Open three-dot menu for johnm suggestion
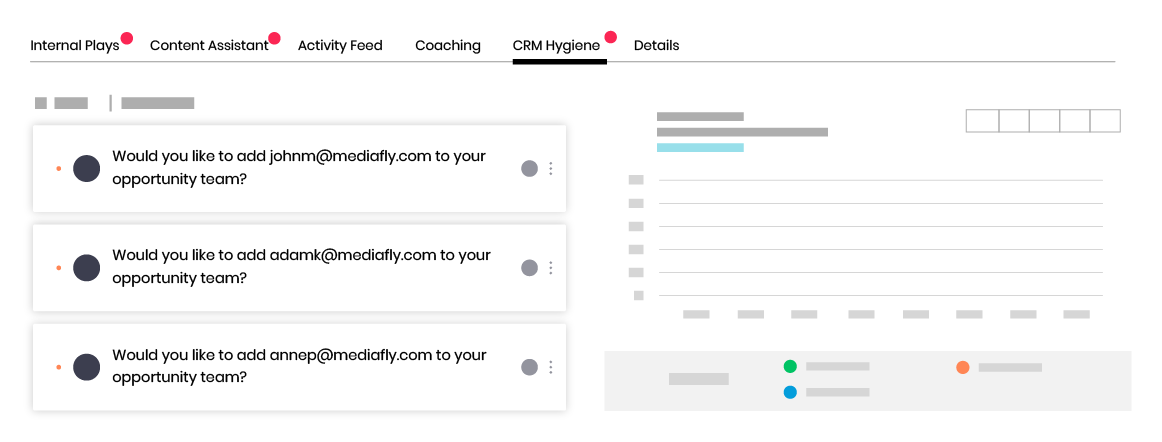The height and width of the screenshot is (442, 1162). 551,168
